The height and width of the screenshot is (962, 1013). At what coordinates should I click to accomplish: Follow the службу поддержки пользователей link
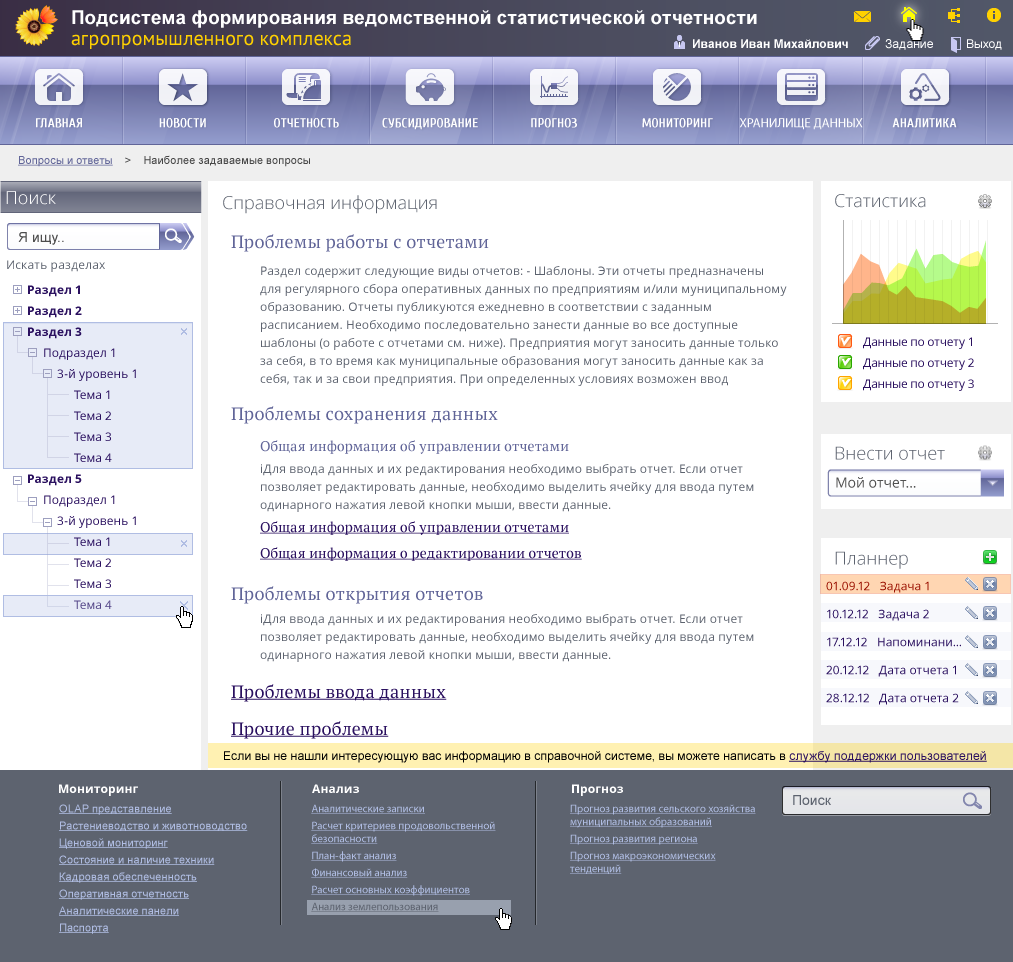pos(888,756)
